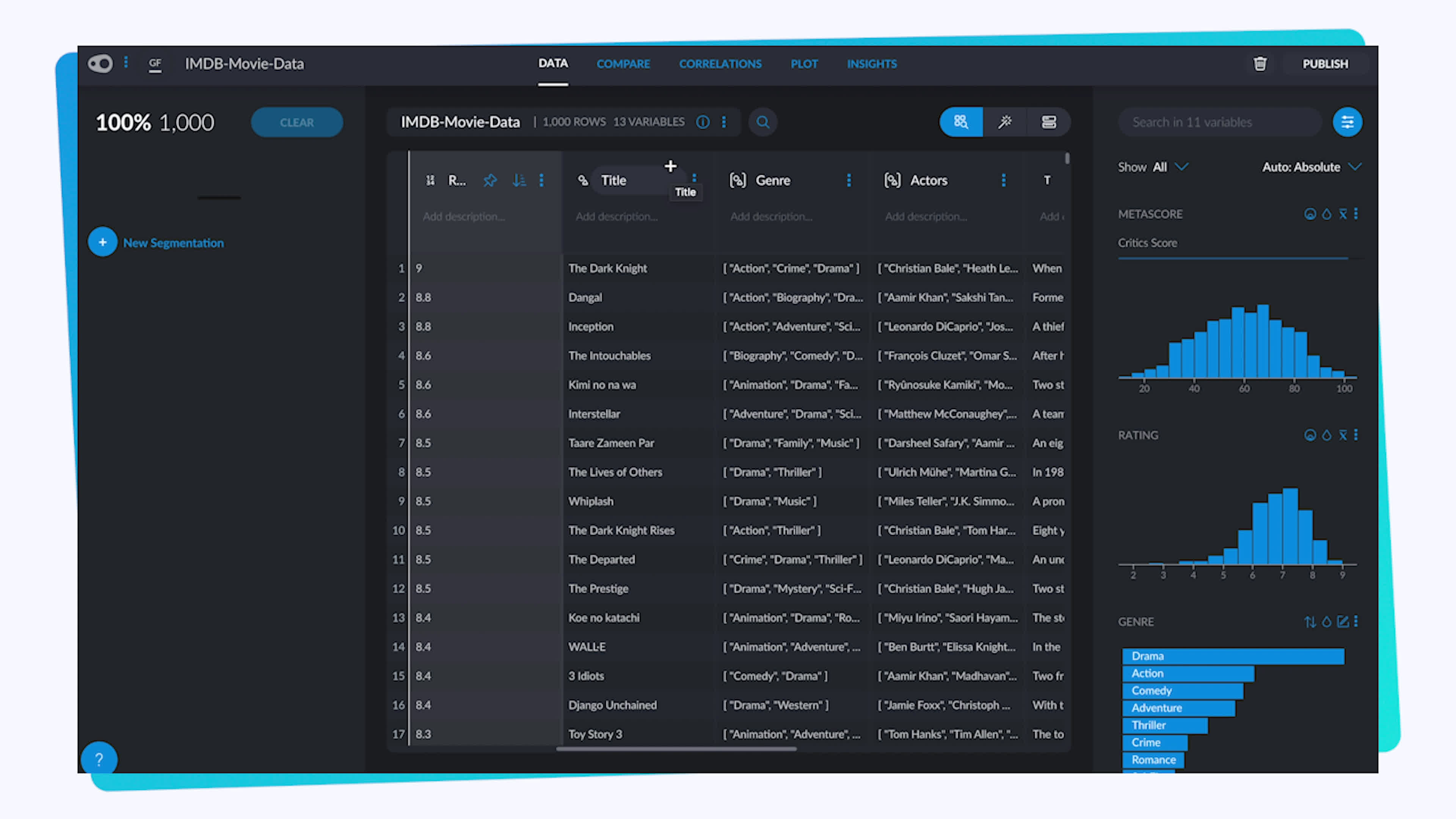This screenshot has width=1456, height=819.
Task: Add description for the Genre column
Action: [x=771, y=217]
